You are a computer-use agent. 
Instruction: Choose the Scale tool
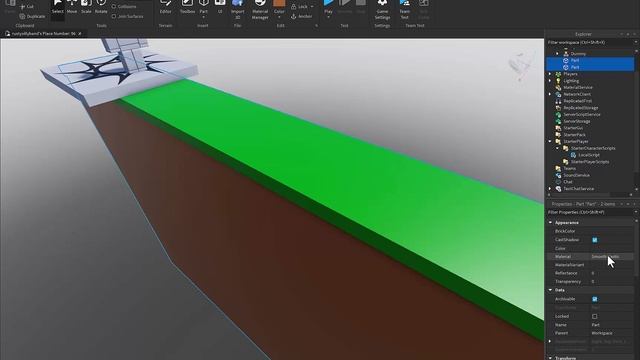(x=86, y=7)
